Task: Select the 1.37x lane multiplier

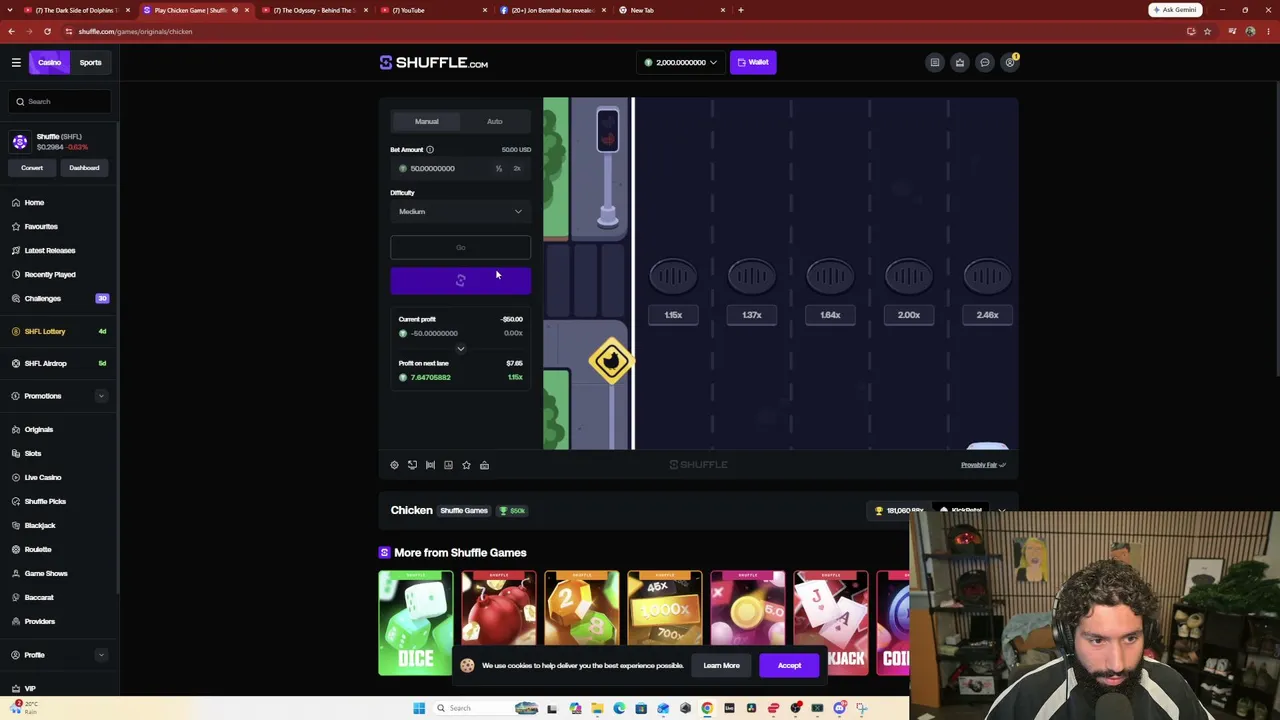Action: pyautogui.click(x=752, y=315)
